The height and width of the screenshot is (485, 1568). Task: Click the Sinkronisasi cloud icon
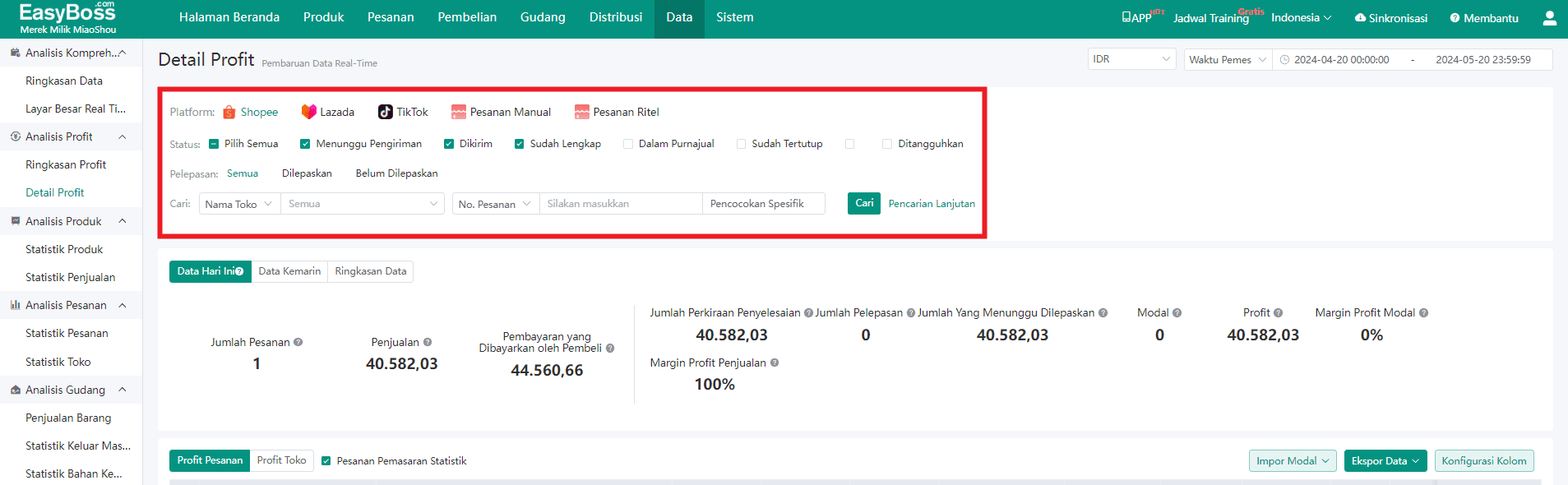1360,18
